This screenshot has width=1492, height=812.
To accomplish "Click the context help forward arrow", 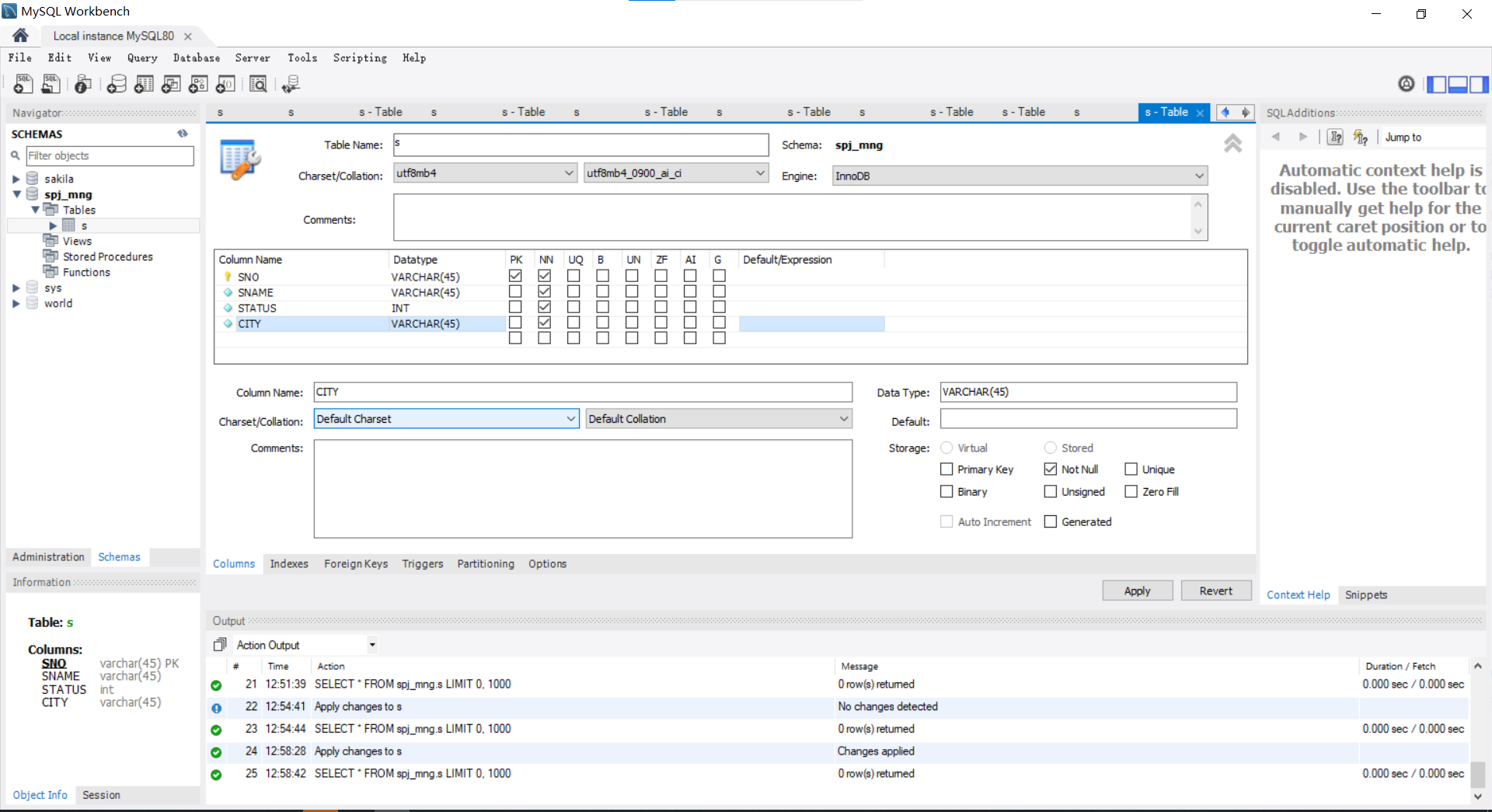I will point(1303,137).
